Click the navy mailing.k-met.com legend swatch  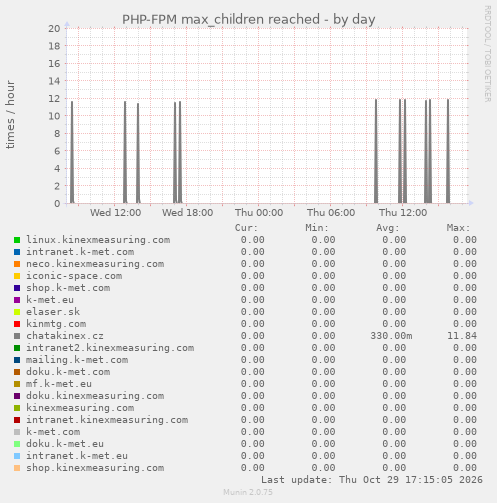[x=17, y=360]
